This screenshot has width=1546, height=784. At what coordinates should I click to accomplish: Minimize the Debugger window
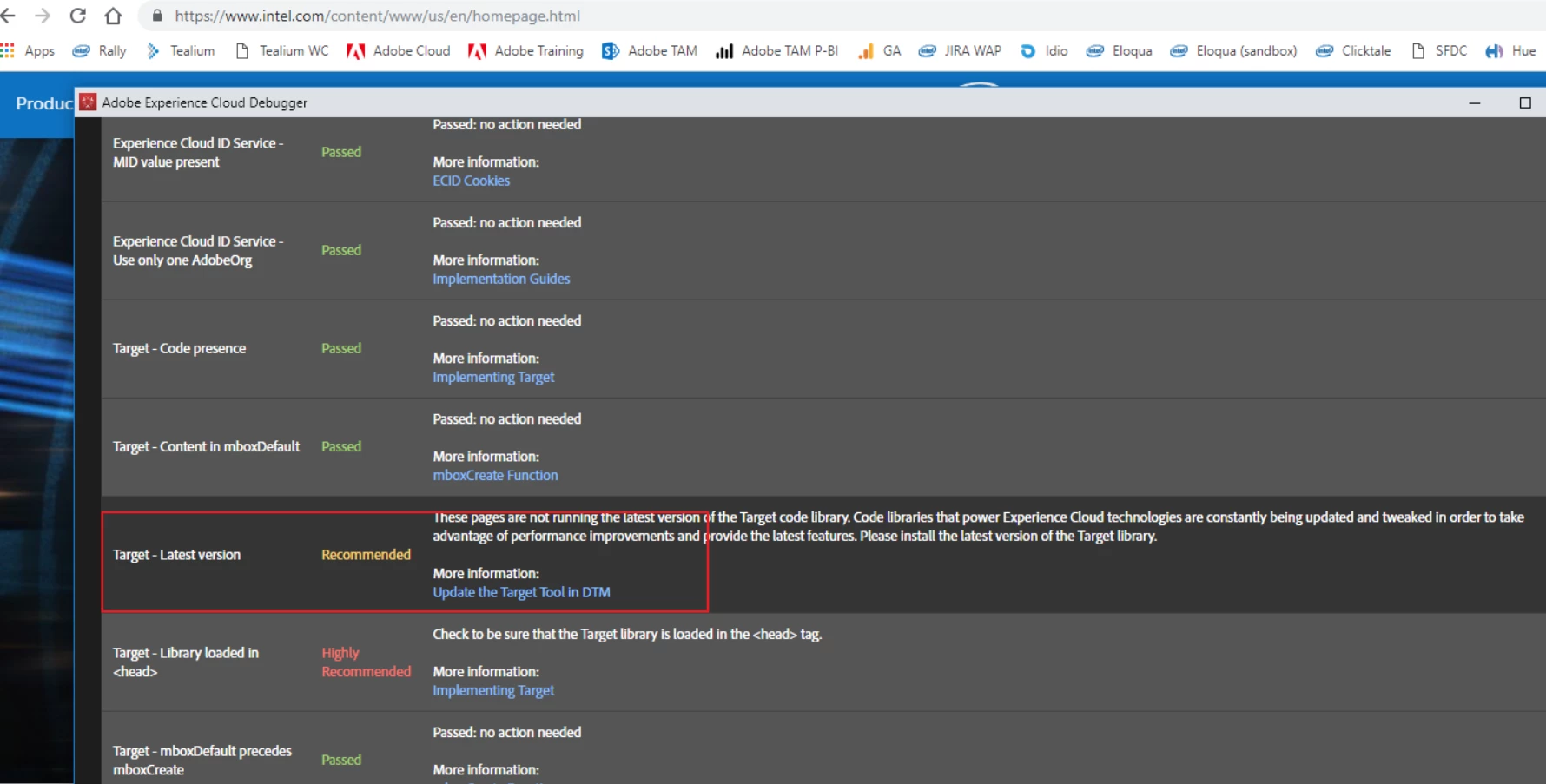tap(1474, 102)
